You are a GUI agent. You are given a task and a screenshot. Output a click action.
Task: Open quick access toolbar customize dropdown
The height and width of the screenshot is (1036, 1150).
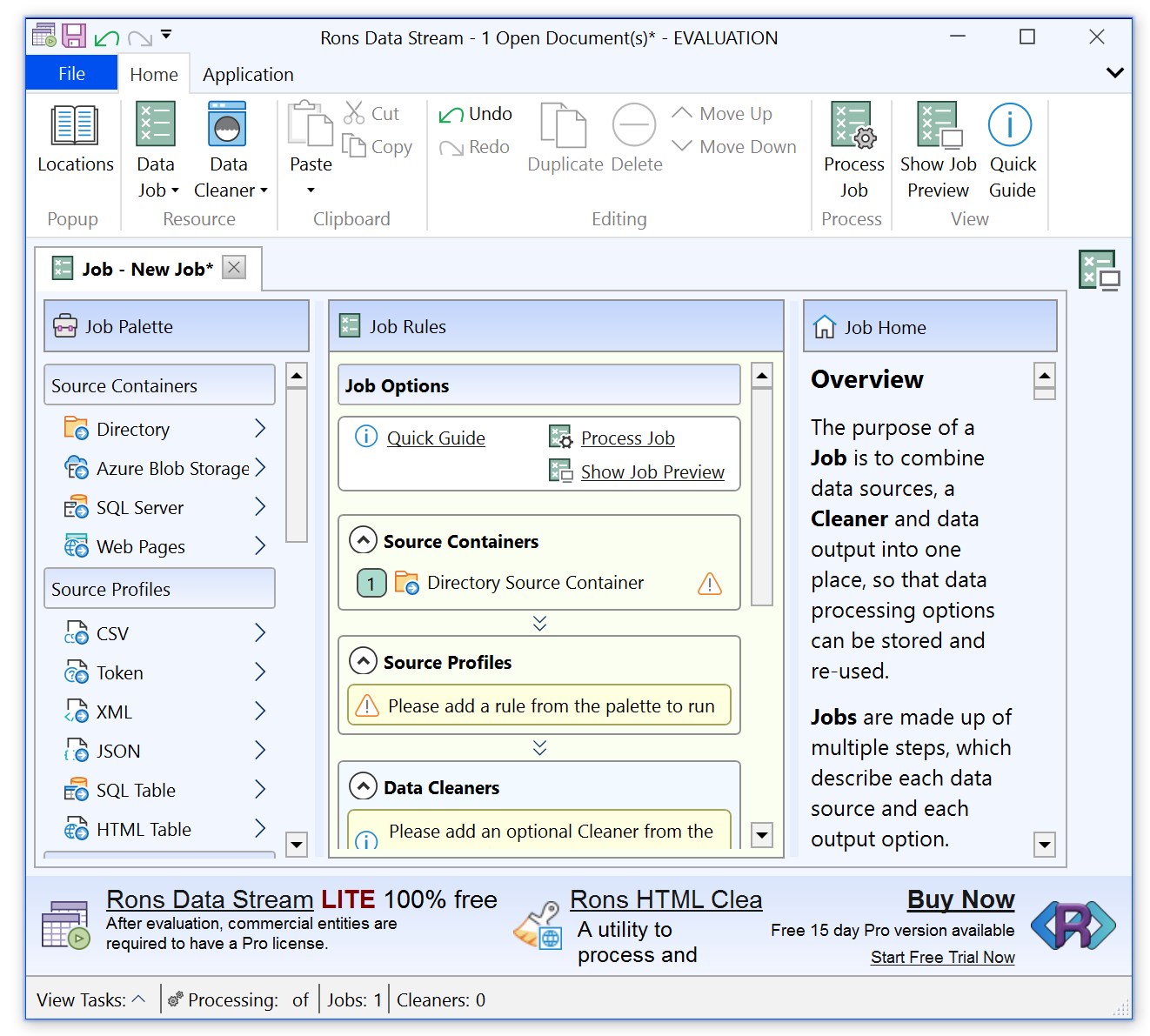tap(166, 35)
